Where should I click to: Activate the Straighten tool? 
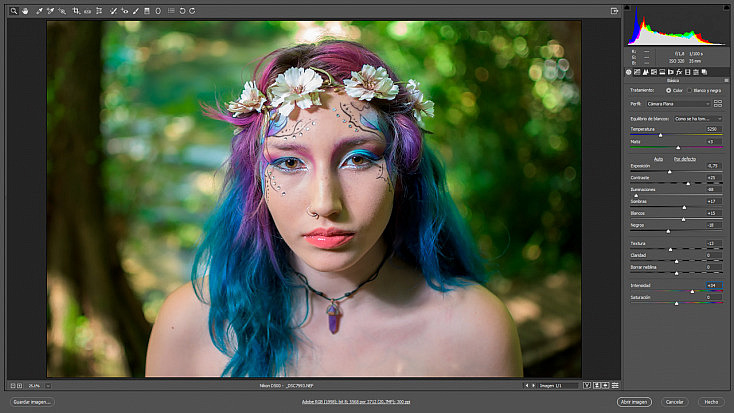pos(88,11)
